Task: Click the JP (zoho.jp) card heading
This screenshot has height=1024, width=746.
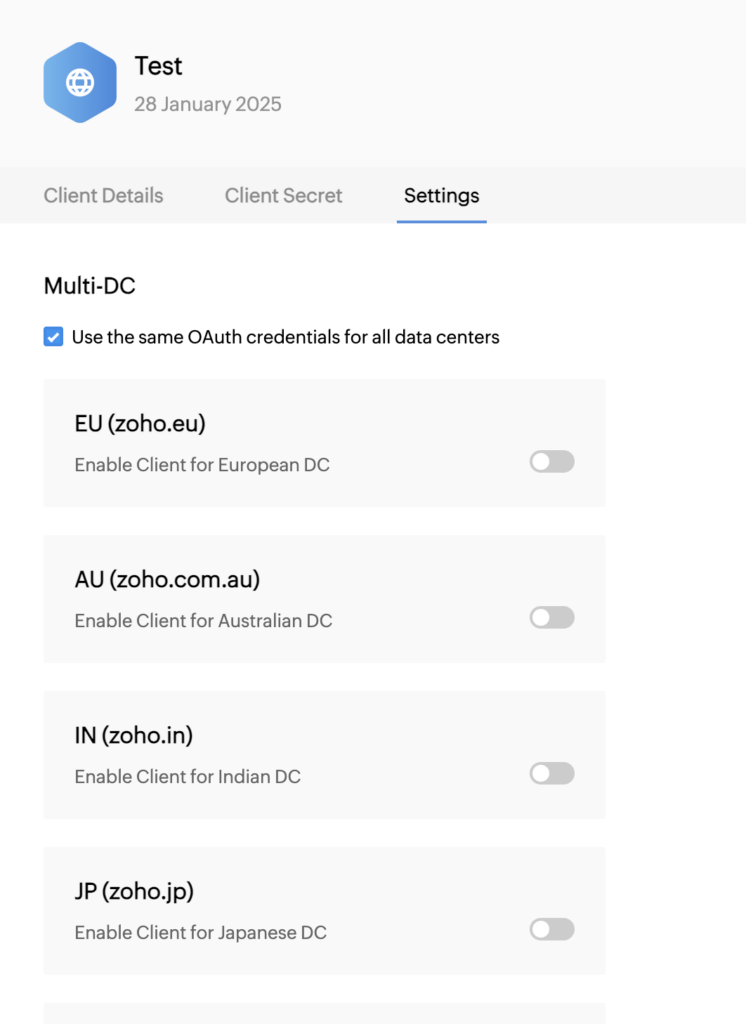Action: 134,892
